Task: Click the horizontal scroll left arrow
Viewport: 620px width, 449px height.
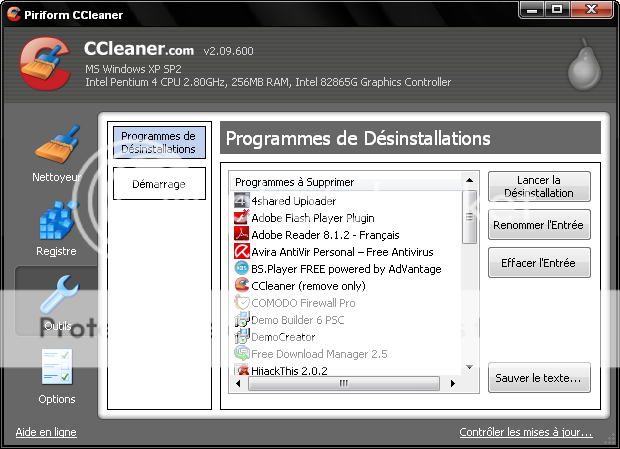Action: point(238,383)
